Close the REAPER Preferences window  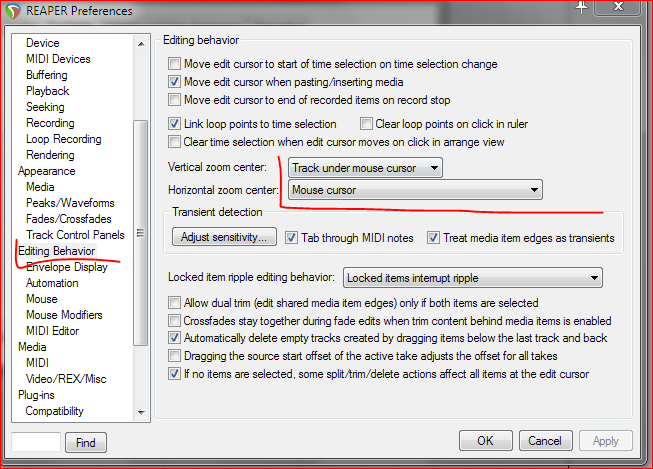point(618,7)
